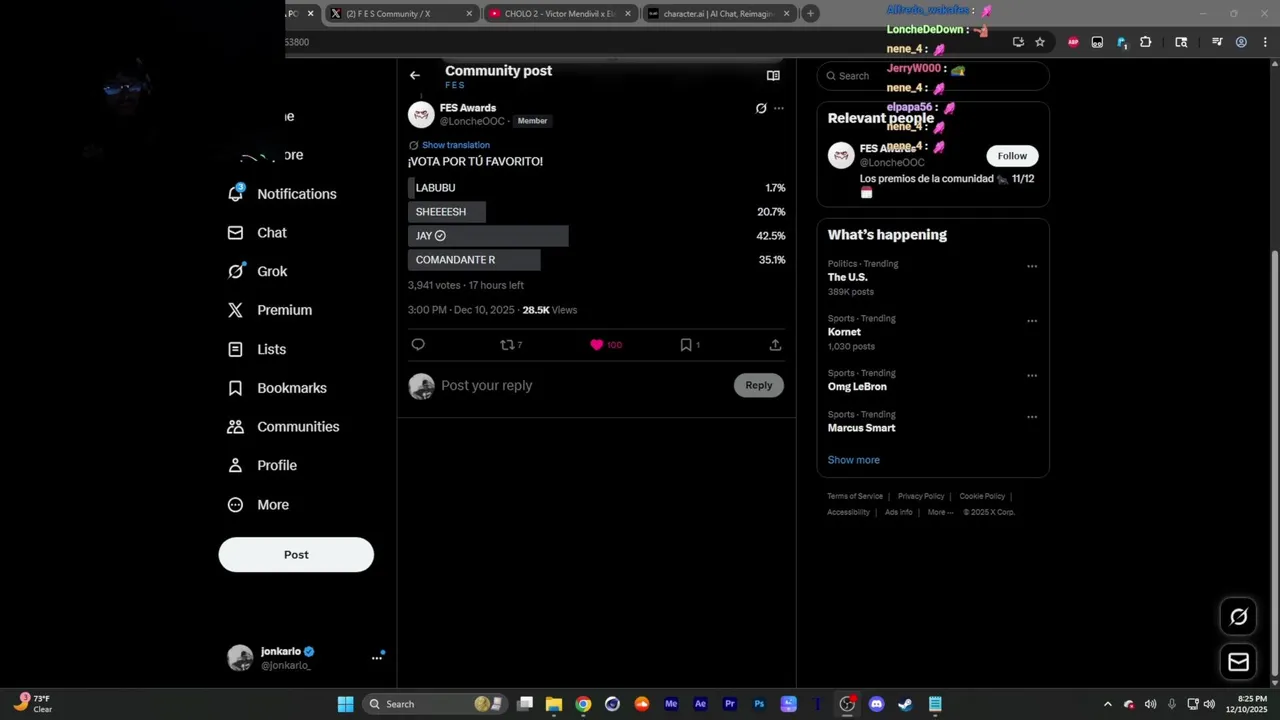Open the three-dot menu on FES Awards post
Image resolution: width=1280 pixels, height=720 pixels.
point(779,108)
